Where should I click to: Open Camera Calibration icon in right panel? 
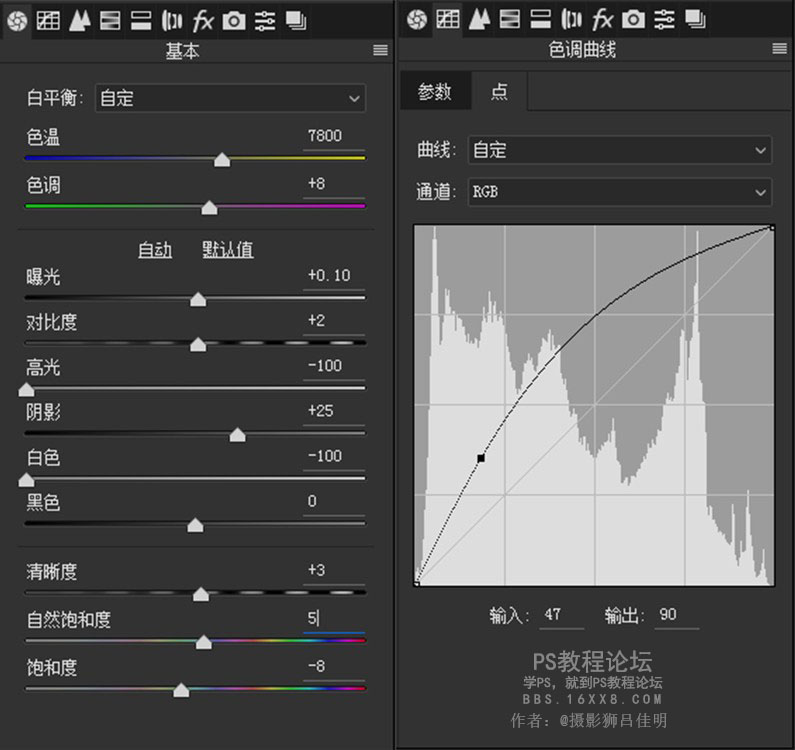coord(633,20)
